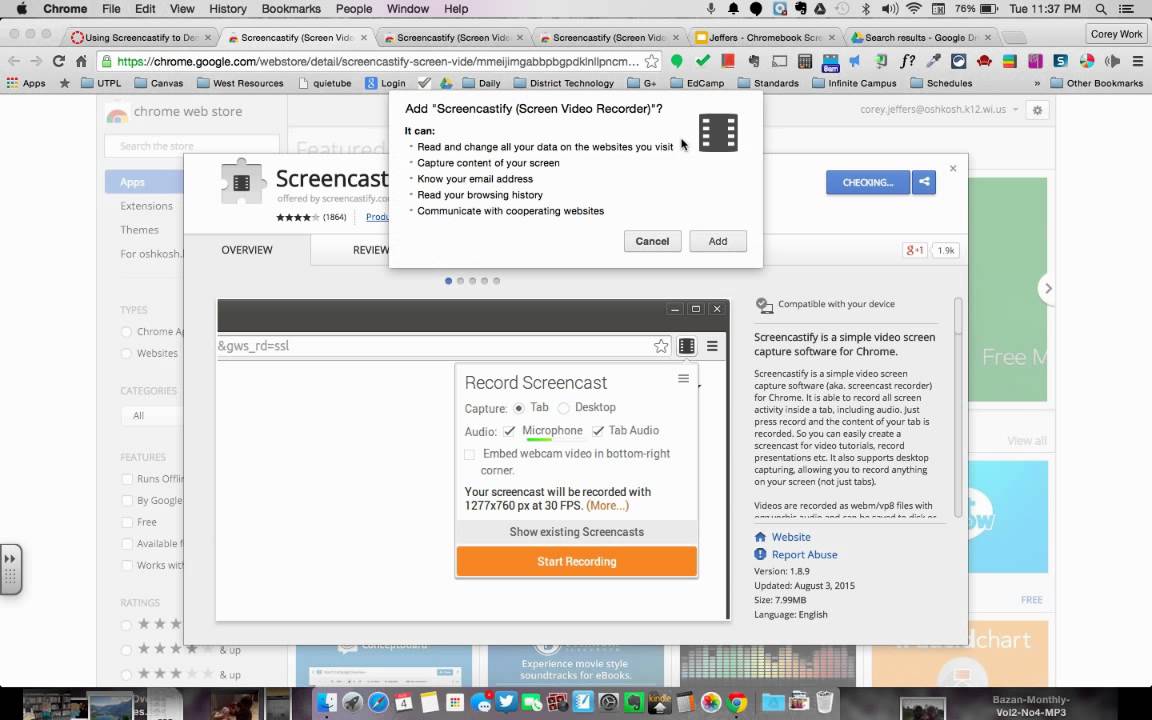Select Extensions in the web store sidebar
The image size is (1152, 720).
click(x=146, y=206)
